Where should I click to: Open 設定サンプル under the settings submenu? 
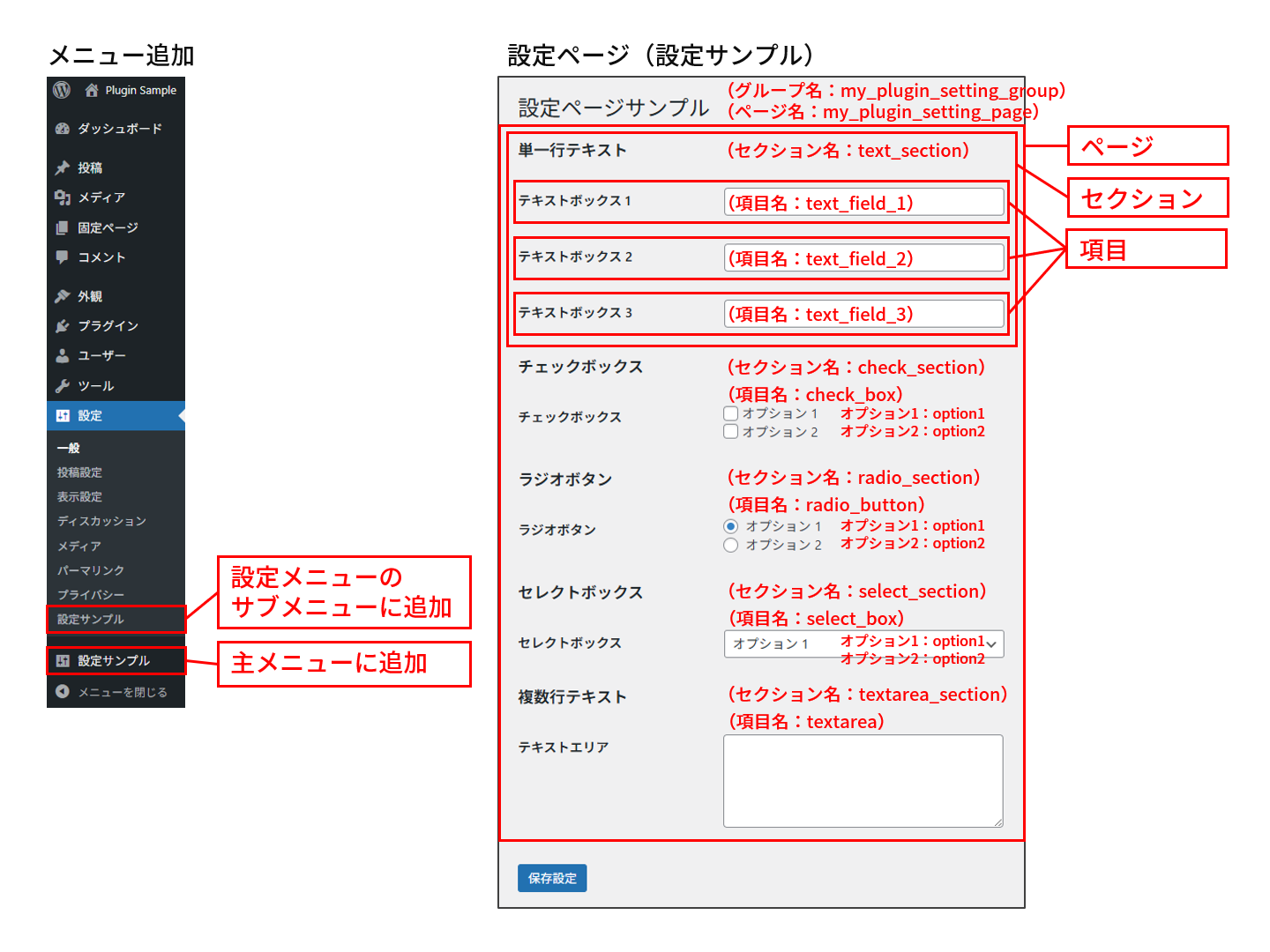tap(91, 620)
